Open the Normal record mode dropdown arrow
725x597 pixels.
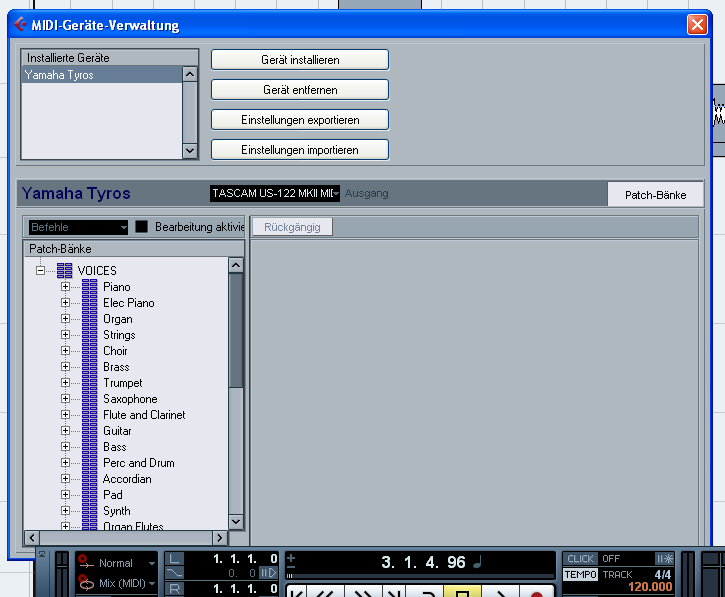pyautogui.click(x=152, y=563)
